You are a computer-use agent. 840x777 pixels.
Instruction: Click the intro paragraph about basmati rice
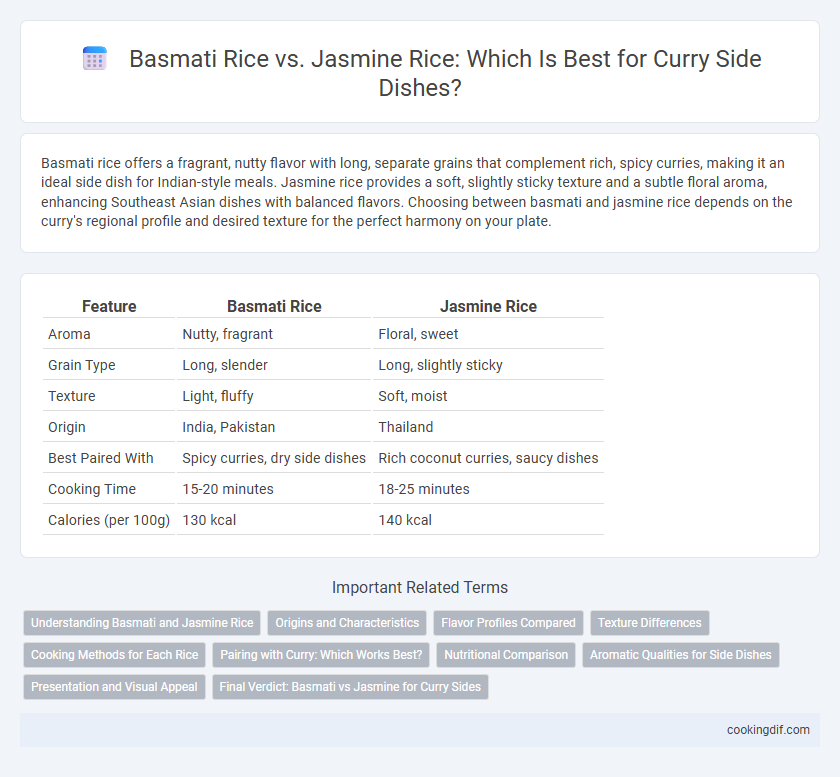(x=417, y=192)
